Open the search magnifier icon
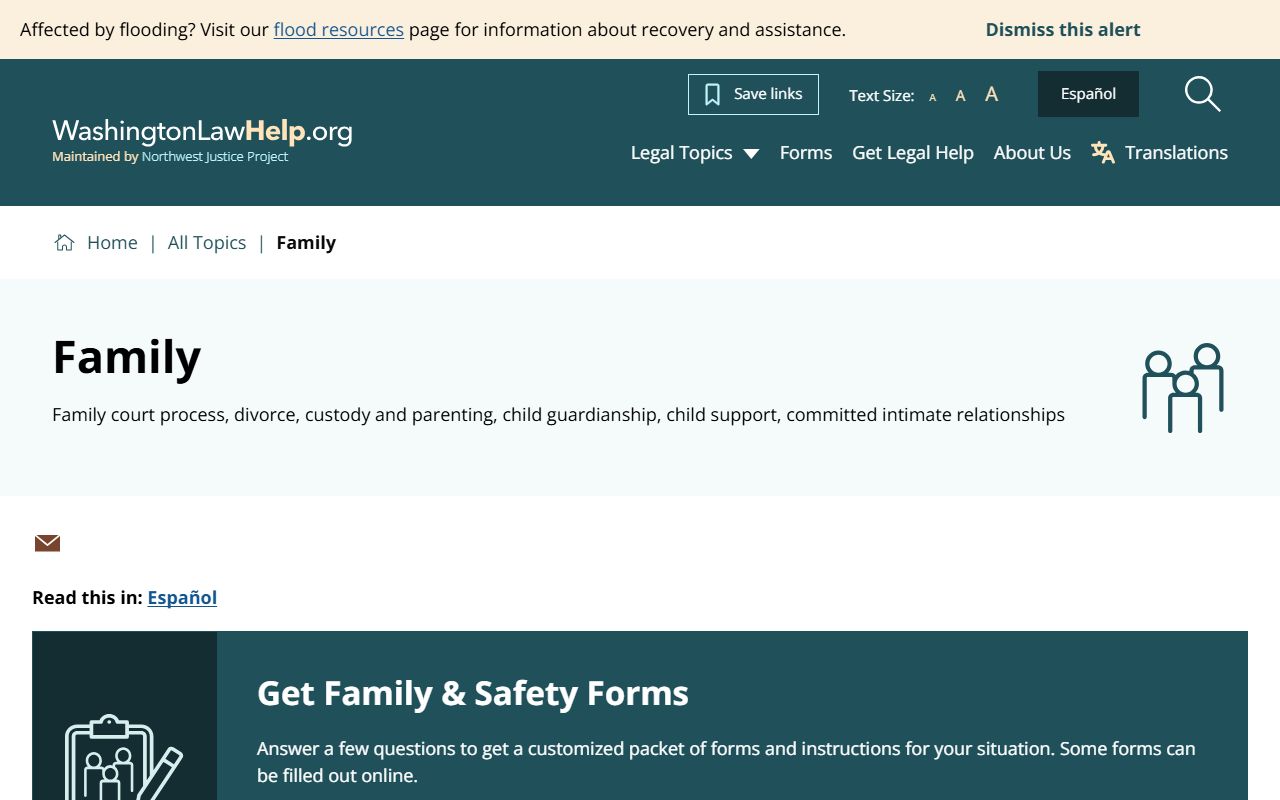Viewport: 1280px width, 800px height. pyautogui.click(x=1202, y=94)
